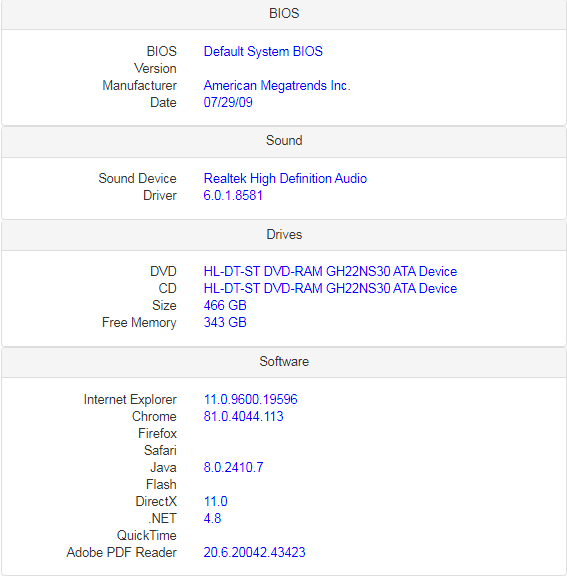This screenshot has height=576, width=567.
Task: Select the Default System BIOS value
Action: coord(263,51)
